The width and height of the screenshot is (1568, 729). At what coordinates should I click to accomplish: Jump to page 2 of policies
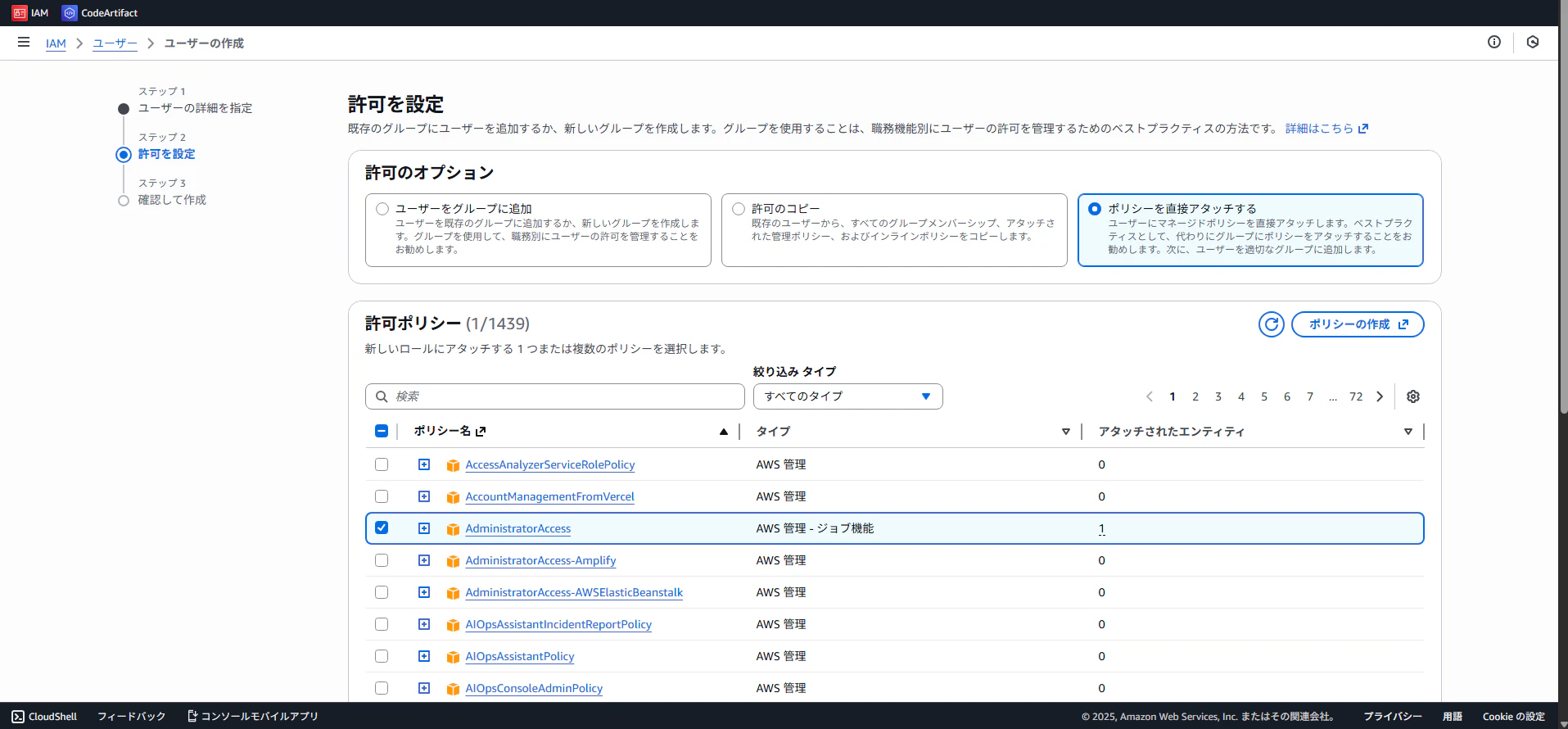point(1195,396)
